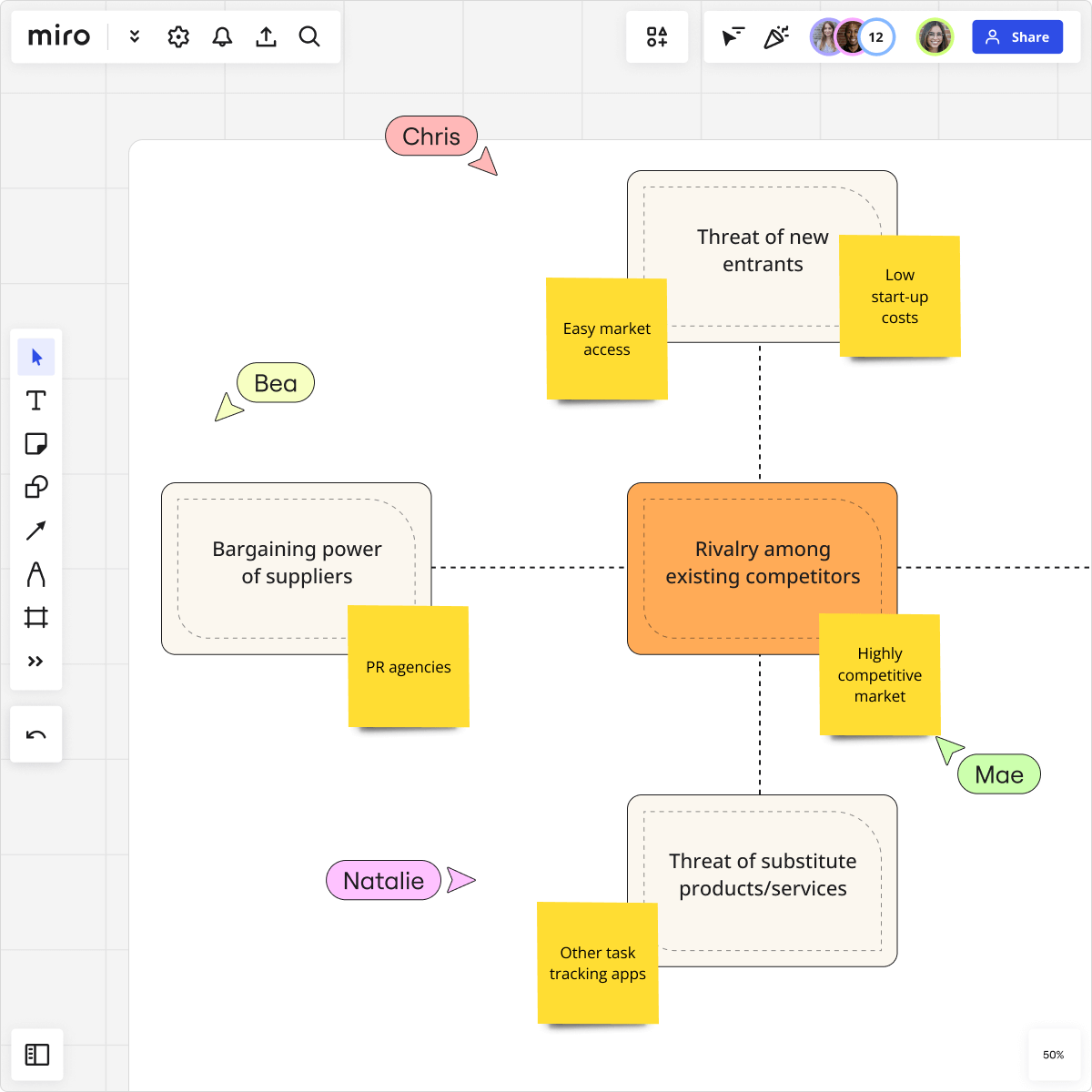Open the 50% zoom level control
The width and height of the screenshot is (1092, 1092).
pos(1053,1055)
